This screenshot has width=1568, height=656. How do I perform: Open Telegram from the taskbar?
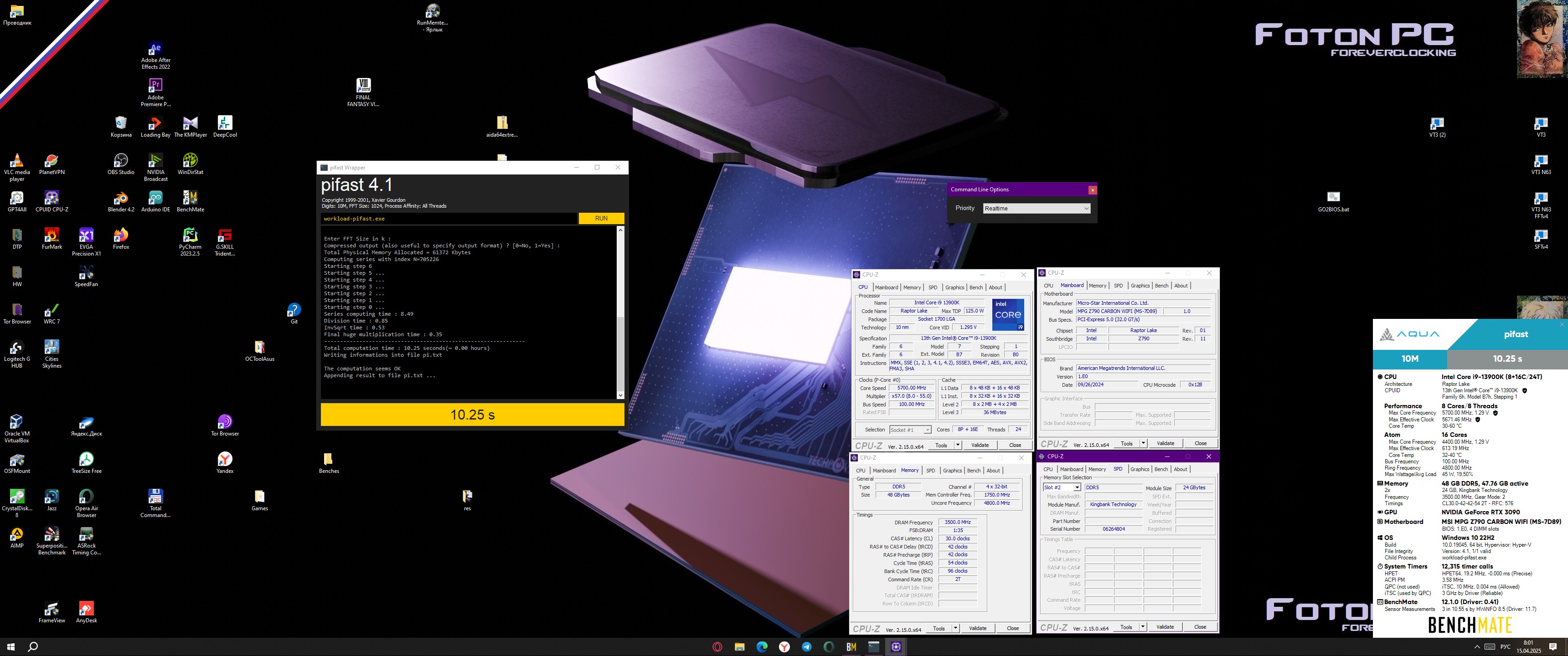[x=806, y=646]
